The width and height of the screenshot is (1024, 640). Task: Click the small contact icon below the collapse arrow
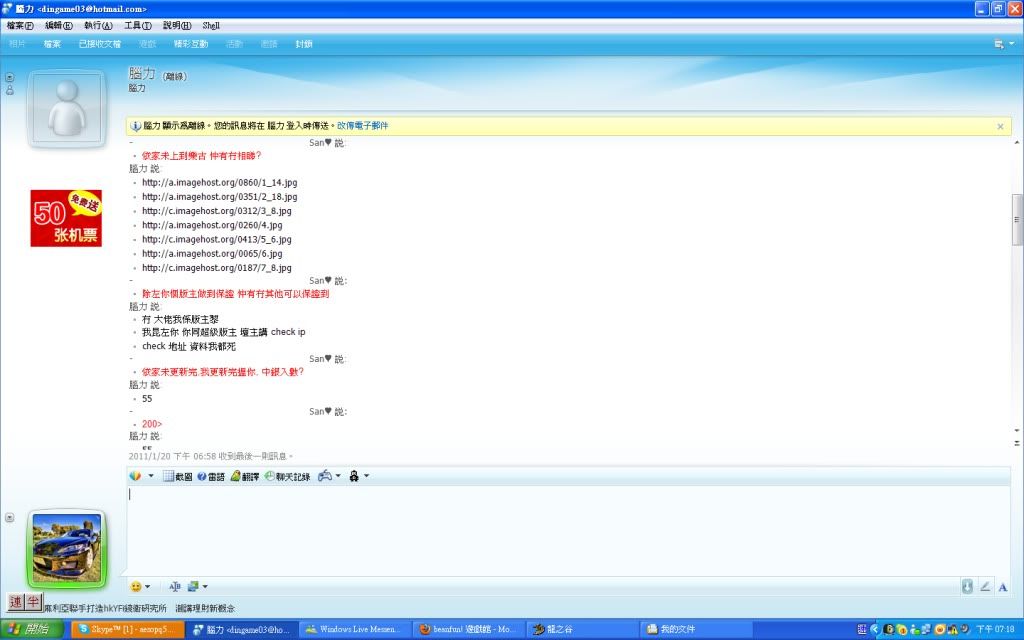[x=10, y=90]
